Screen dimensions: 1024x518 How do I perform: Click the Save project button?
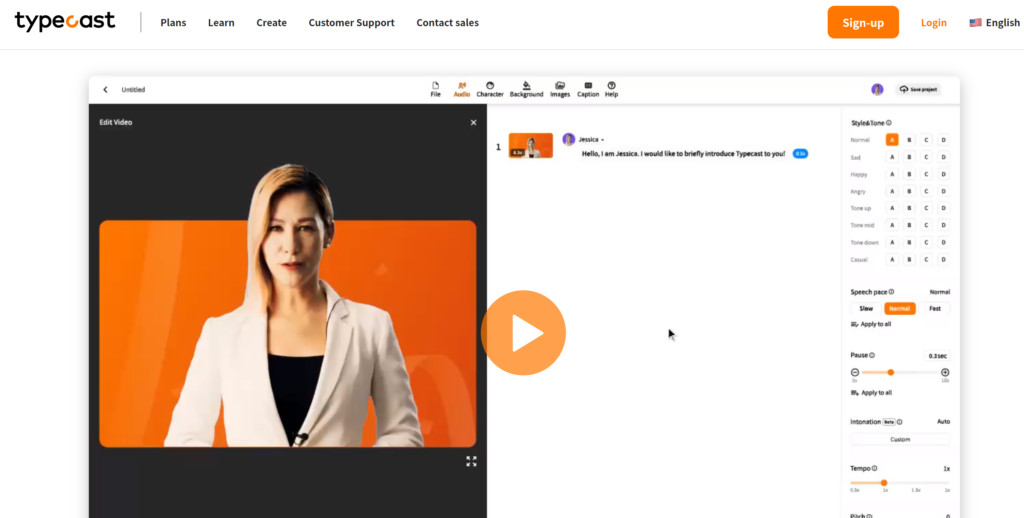pyautogui.click(x=918, y=89)
